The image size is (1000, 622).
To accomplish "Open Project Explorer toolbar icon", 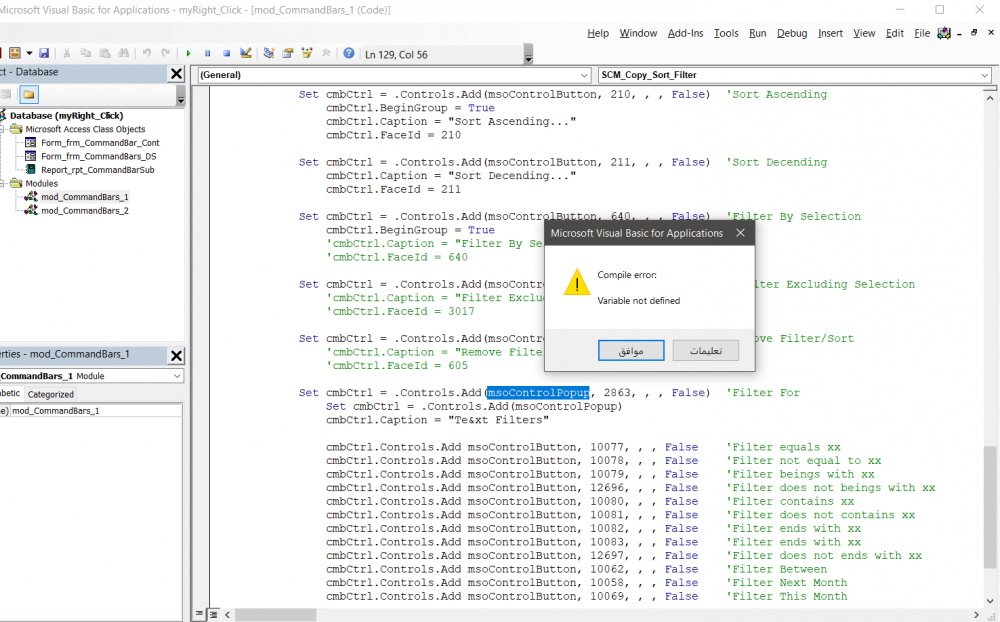I will pyautogui.click(x=268, y=54).
